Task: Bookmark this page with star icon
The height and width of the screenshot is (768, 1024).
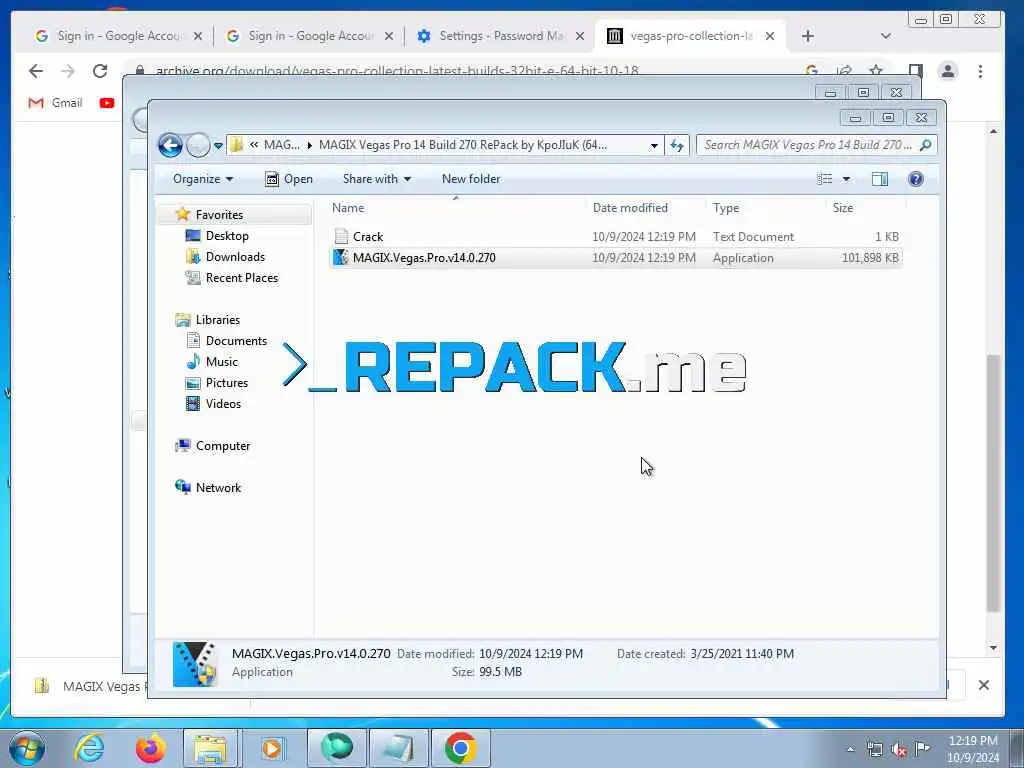Action: [x=876, y=70]
